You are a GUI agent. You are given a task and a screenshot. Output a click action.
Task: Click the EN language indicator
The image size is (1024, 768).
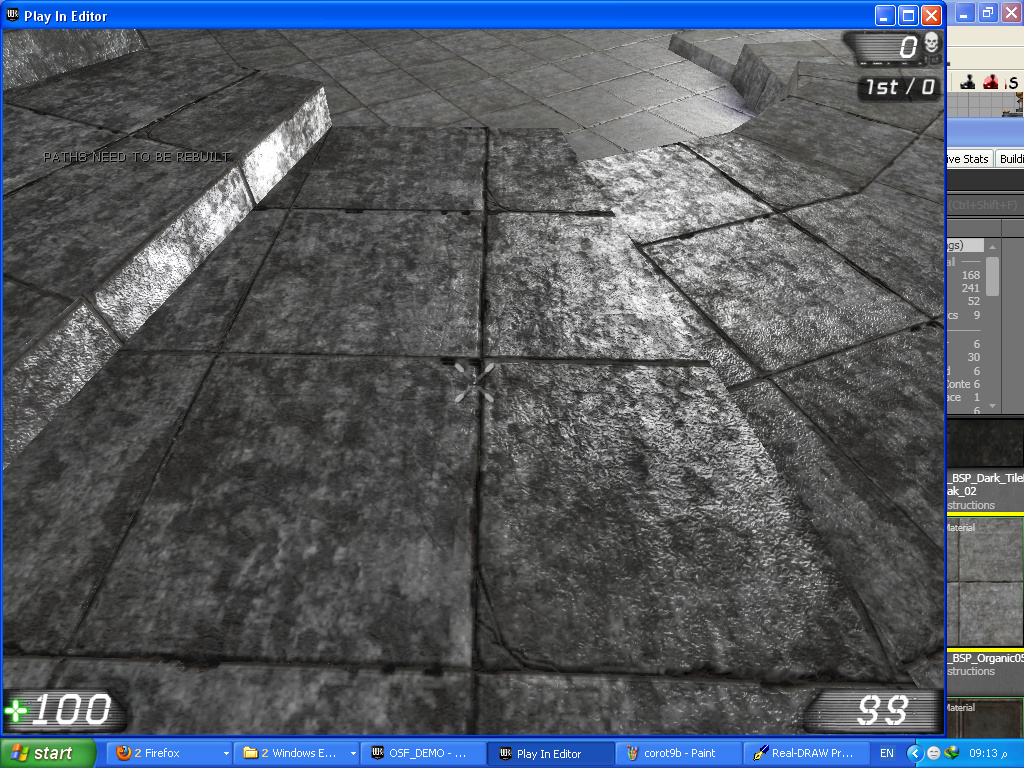coord(887,753)
